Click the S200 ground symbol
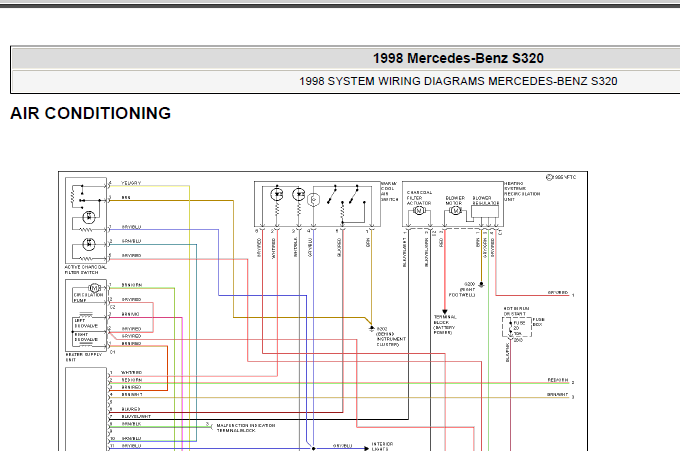The height and width of the screenshot is (451, 680). click(481, 284)
